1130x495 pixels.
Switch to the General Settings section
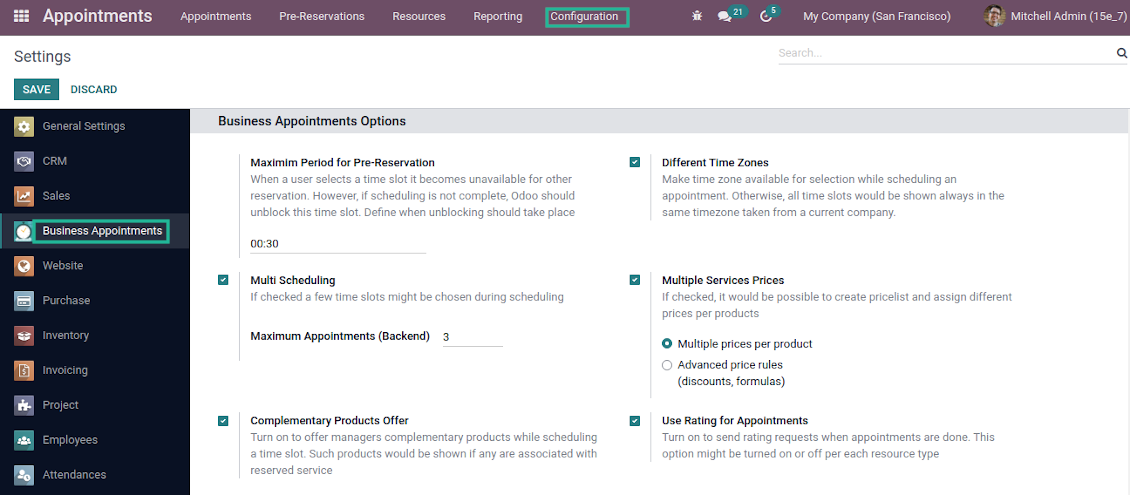click(x=83, y=126)
